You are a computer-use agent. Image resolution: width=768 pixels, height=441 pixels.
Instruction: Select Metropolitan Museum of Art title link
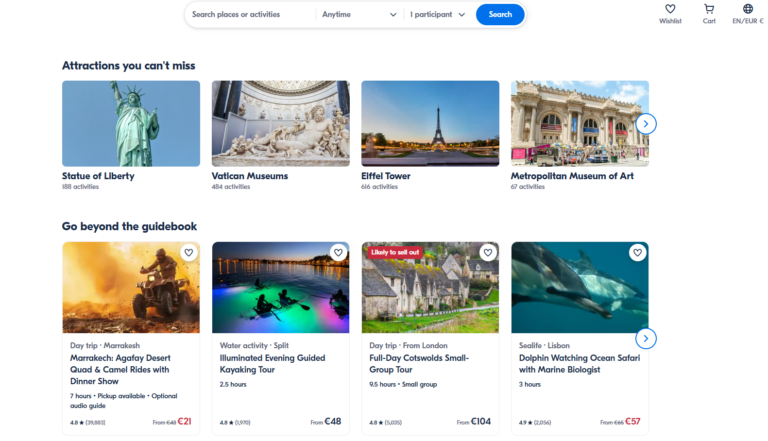(x=572, y=176)
